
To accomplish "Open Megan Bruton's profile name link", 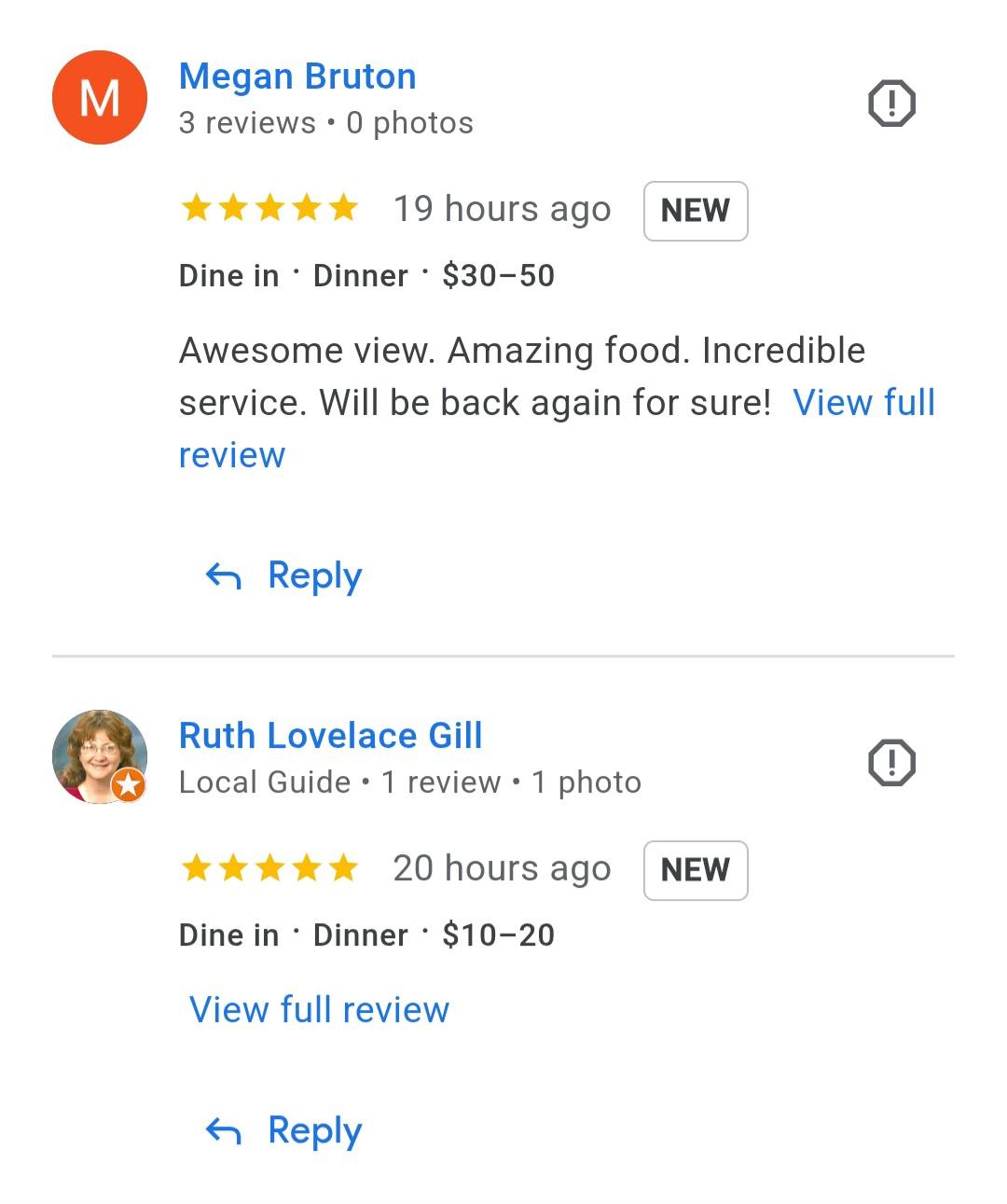I will coord(297,76).
